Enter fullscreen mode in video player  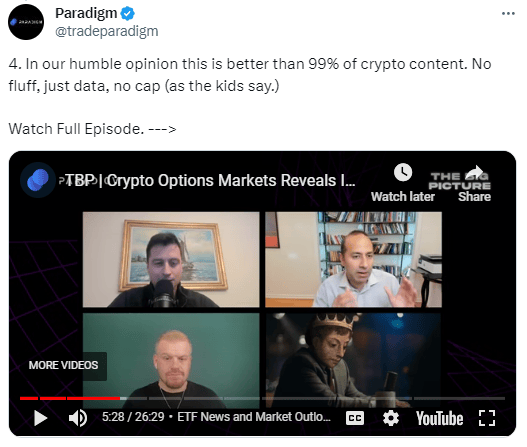487,418
